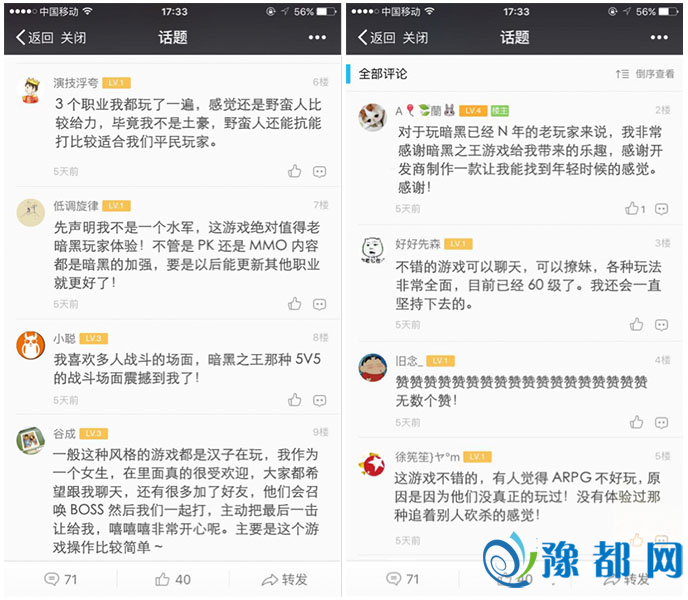Open the 71 comments tab at bottom left
This screenshot has height=600, width=688.
tap(61, 579)
